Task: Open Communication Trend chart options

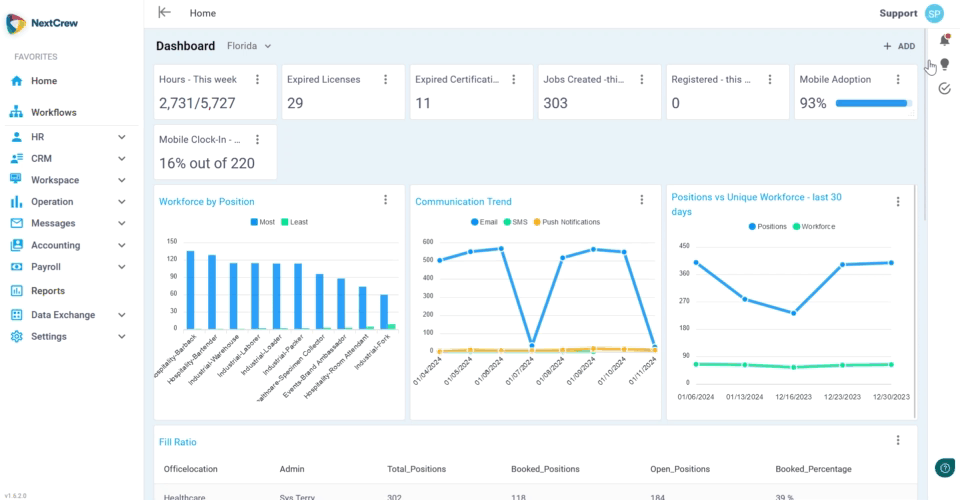Action: 642,200
